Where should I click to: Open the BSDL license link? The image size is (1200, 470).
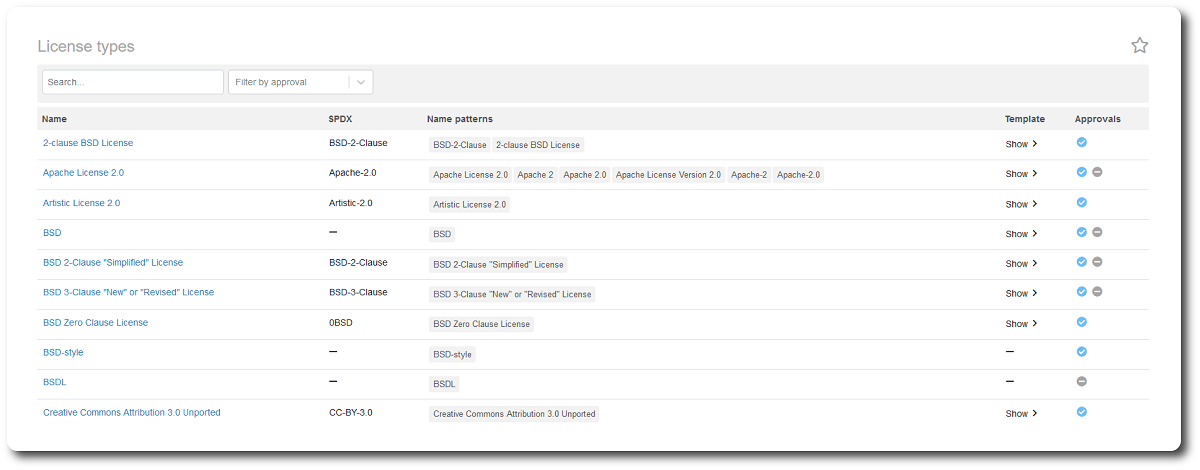(x=55, y=383)
